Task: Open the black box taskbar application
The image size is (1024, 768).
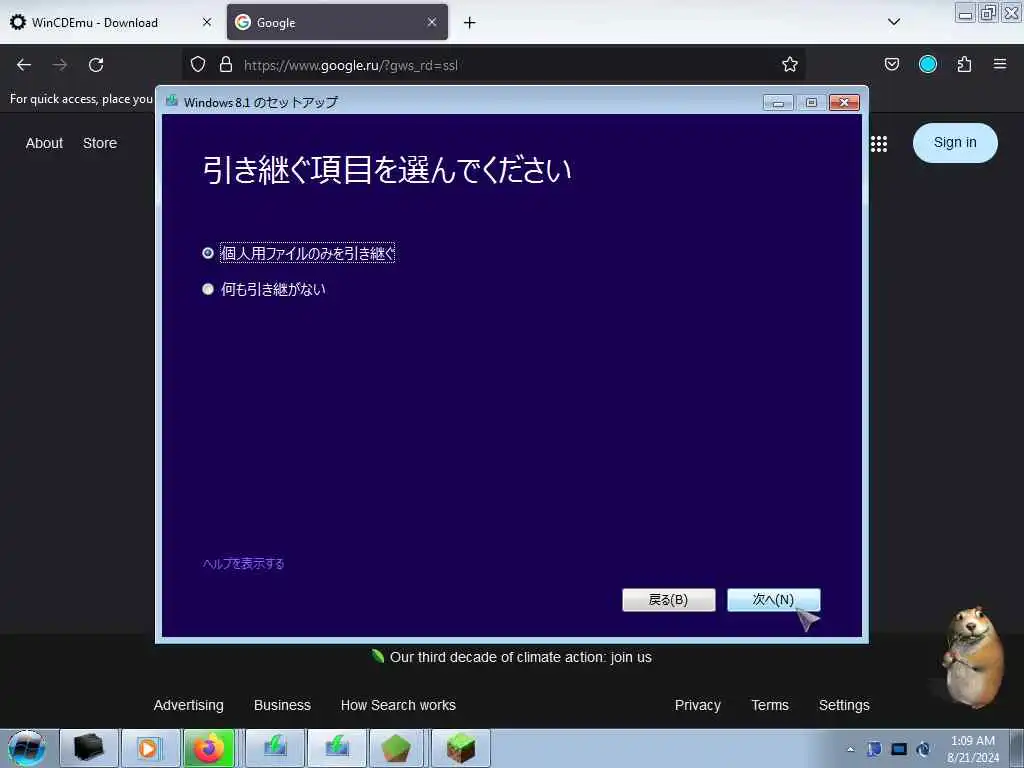Action: tap(88, 748)
